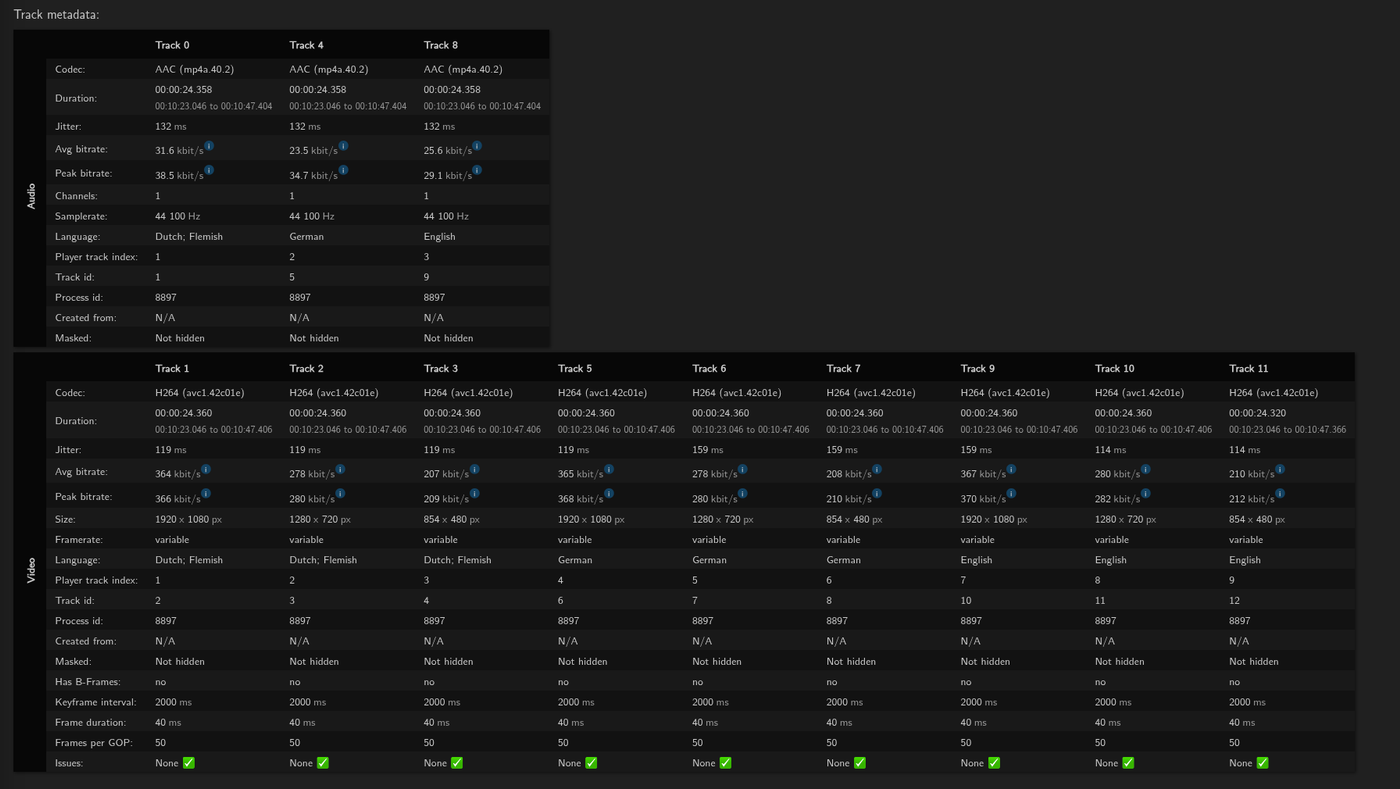Click info icon beside Track 3 peak bitrate 209 kbit/s

[x=474, y=493]
